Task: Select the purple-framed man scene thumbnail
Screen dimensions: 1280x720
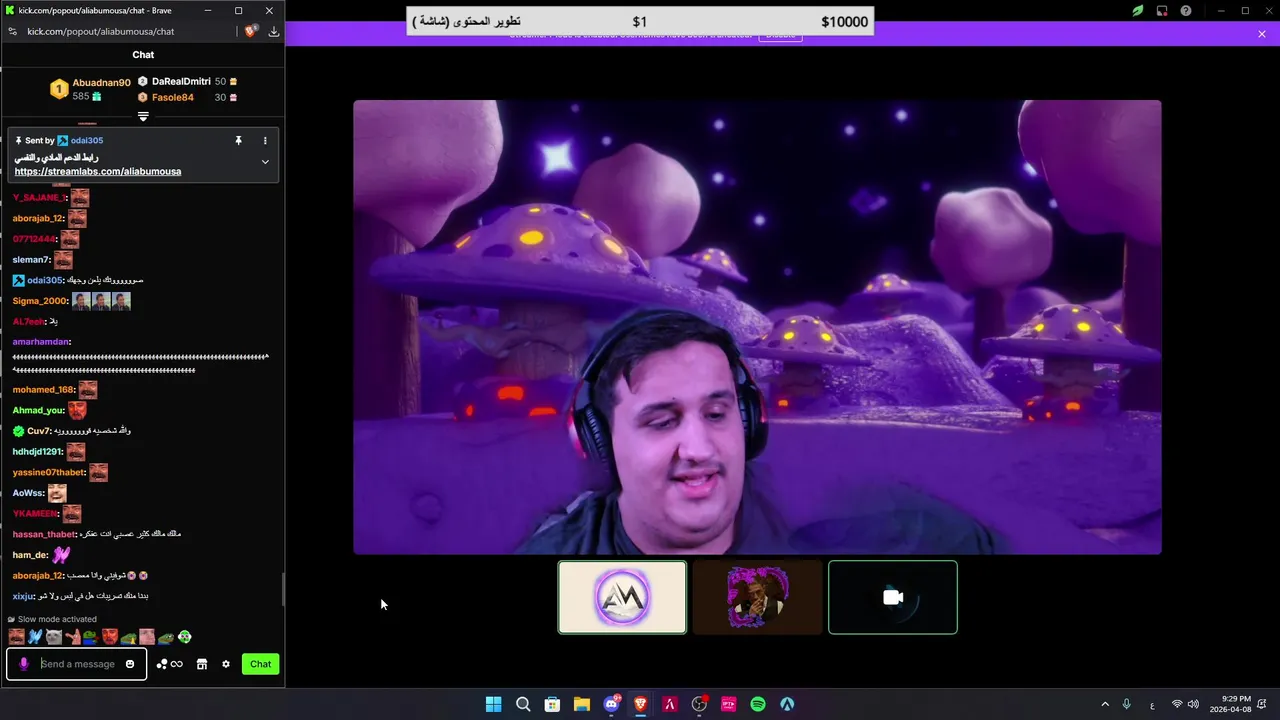Action: [757, 597]
